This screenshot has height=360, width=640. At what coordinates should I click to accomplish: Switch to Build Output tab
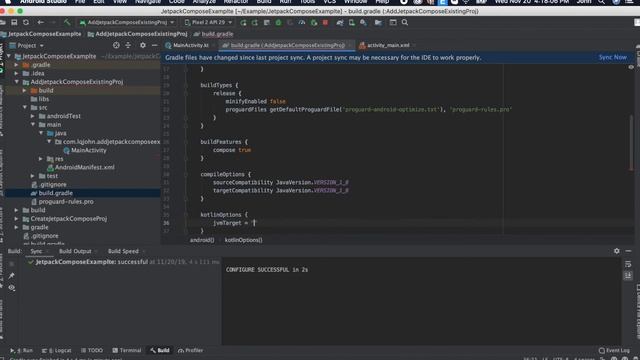[x=75, y=251]
